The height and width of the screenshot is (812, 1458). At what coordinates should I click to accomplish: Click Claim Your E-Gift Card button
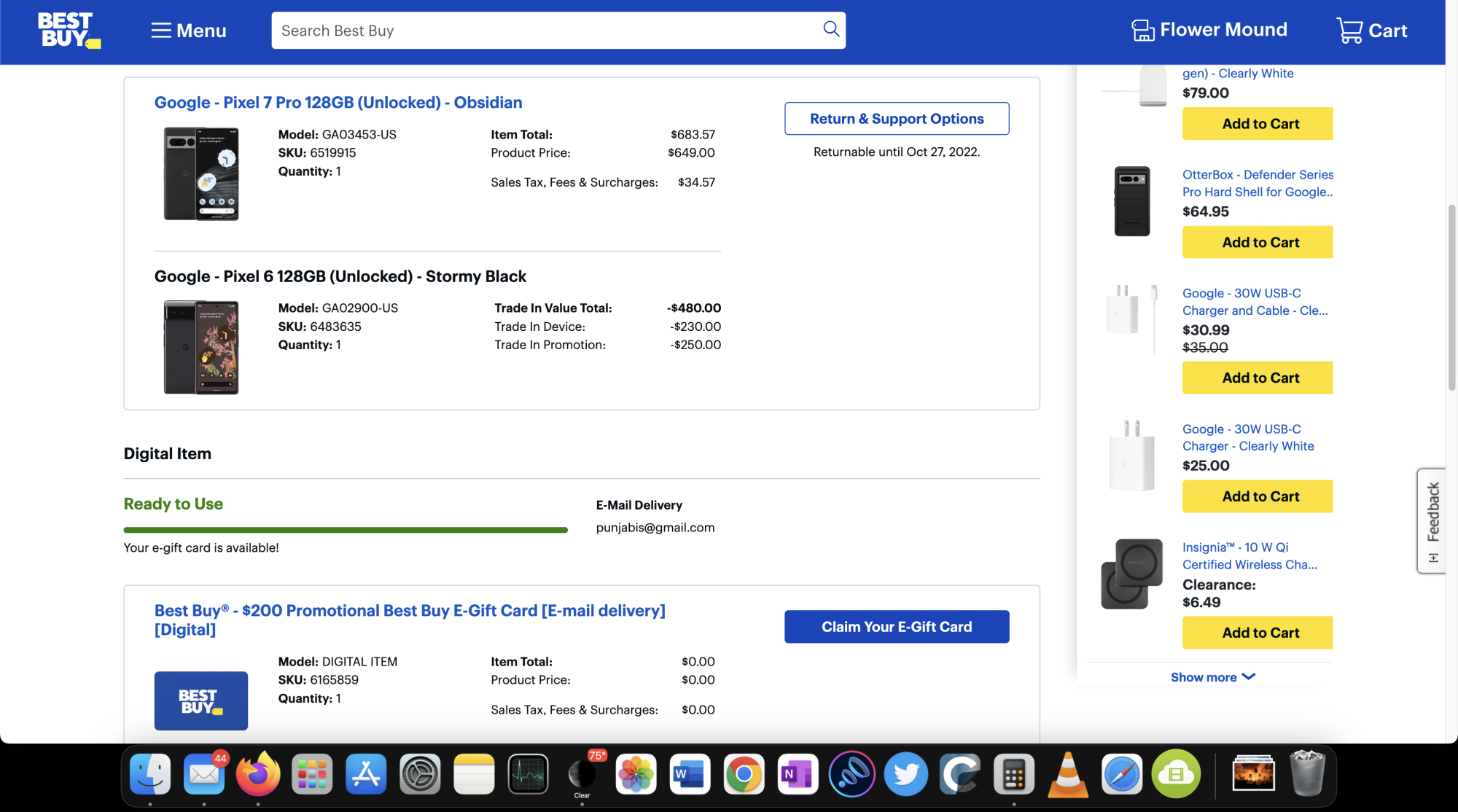pyautogui.click(x=897, y=627)
